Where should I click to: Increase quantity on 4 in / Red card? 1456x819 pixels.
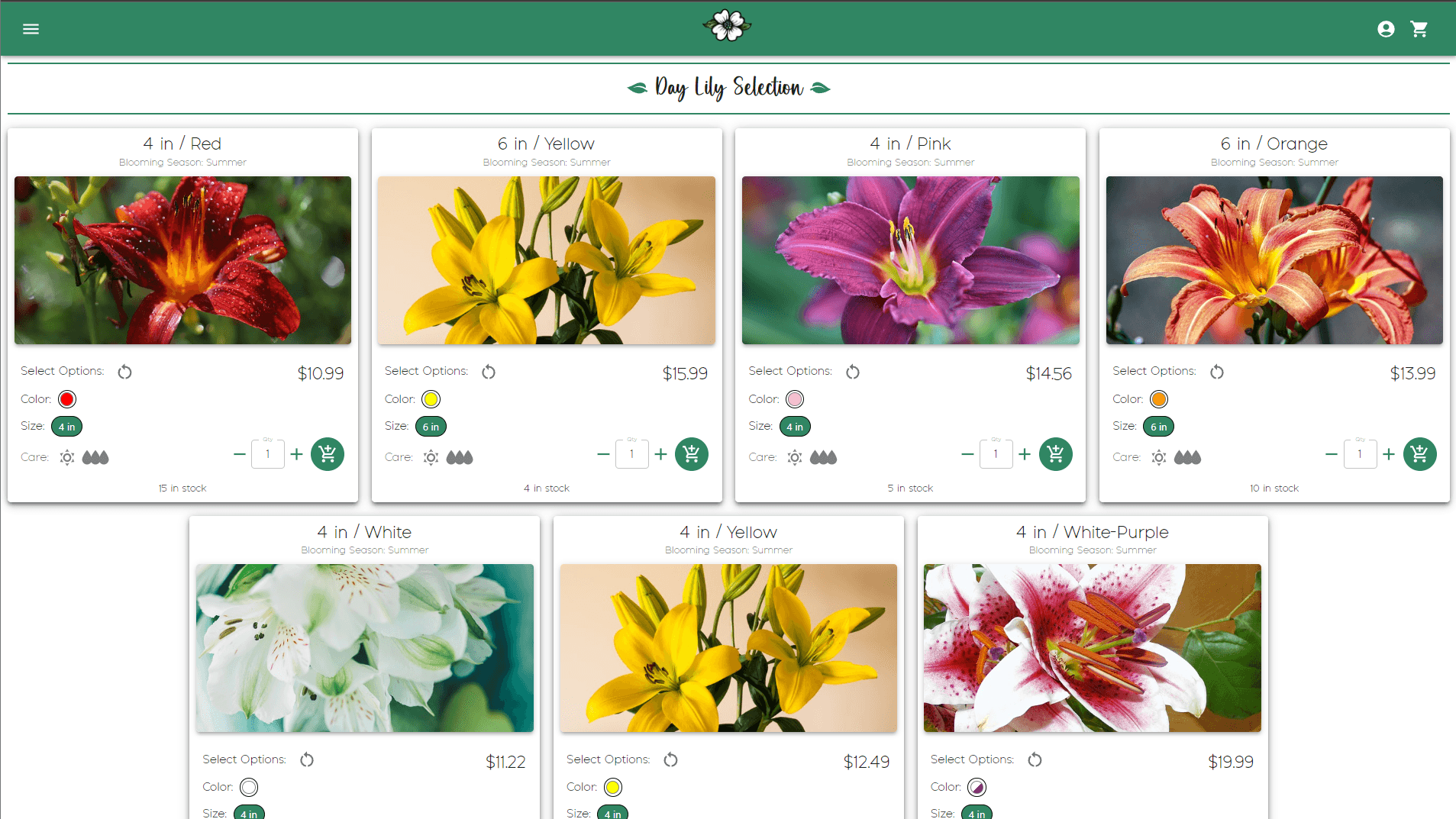(x=297, y=454)
